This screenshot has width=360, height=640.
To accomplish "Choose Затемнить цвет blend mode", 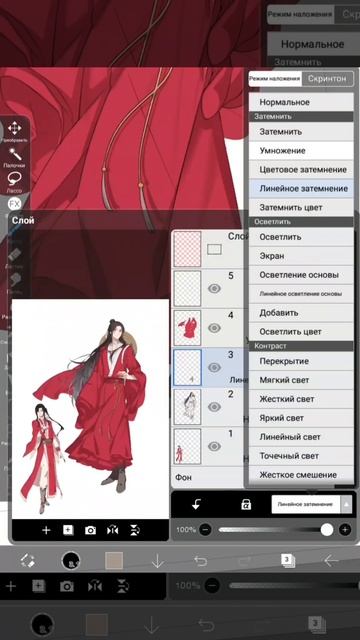I will 301,207.
